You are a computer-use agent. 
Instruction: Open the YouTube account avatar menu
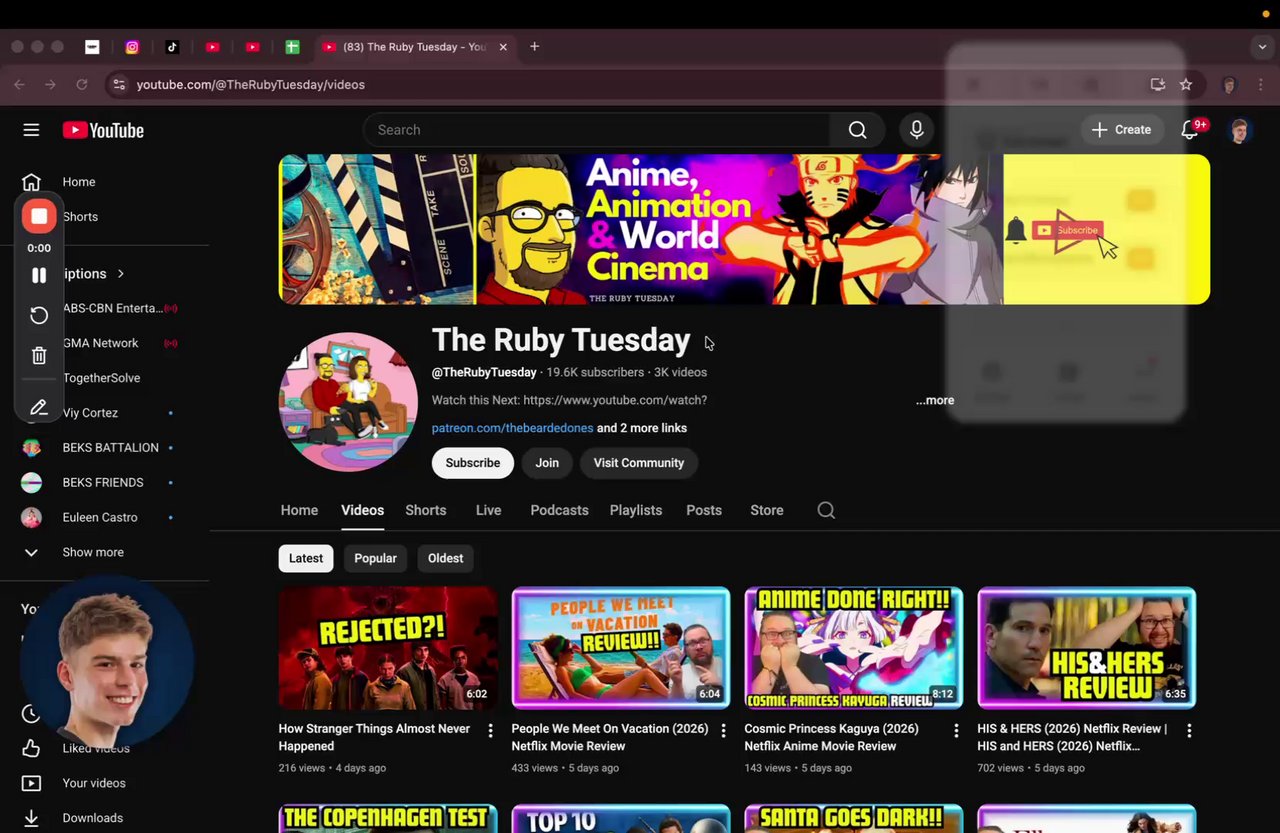pos(1240,130)
